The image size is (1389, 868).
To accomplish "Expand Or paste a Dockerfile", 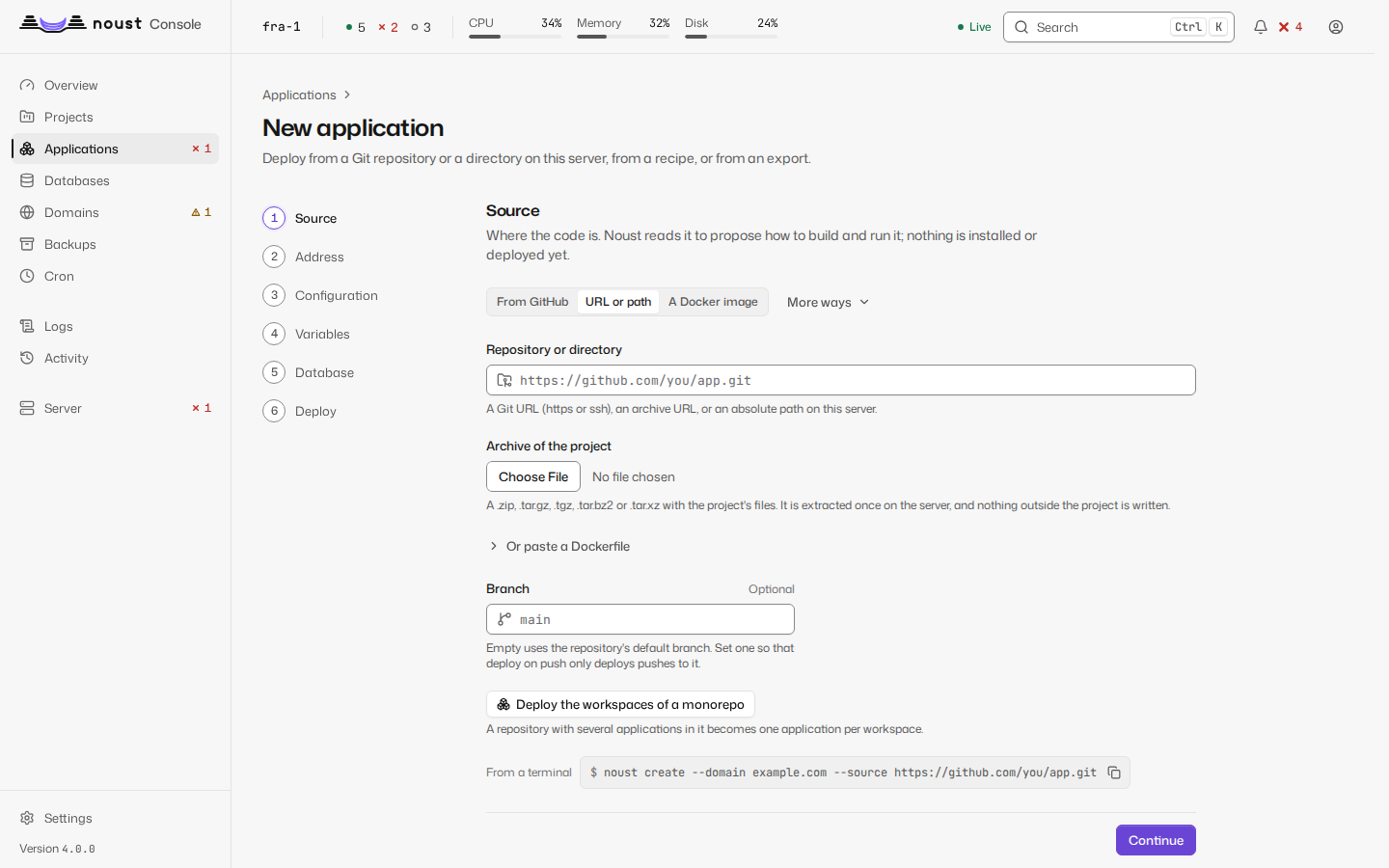I will click(x=559, y=546).
